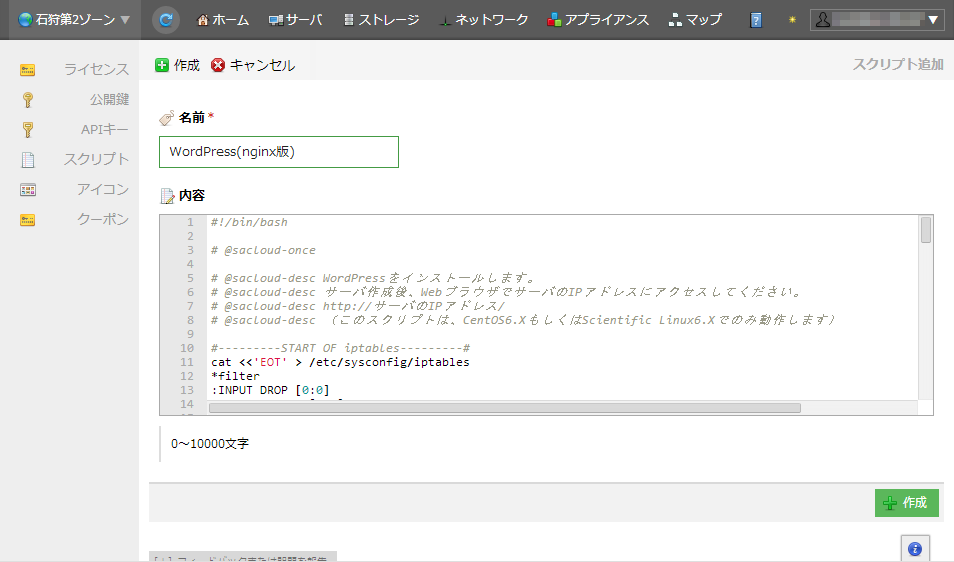
Task: Click the script document icon in sidebar
Action: tap(28, 160)
